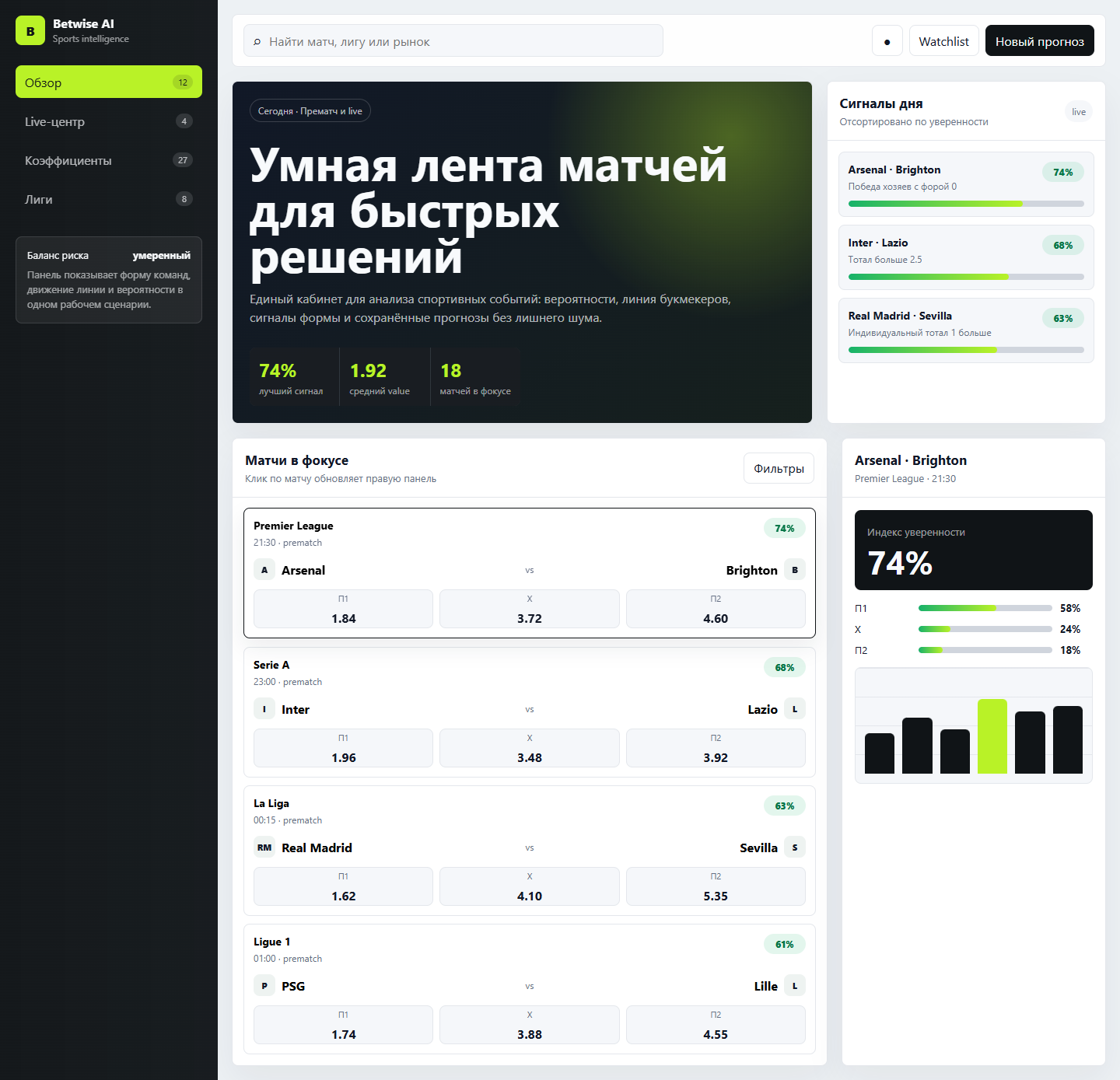Click the Баланс риска info card

pos(109,280)
